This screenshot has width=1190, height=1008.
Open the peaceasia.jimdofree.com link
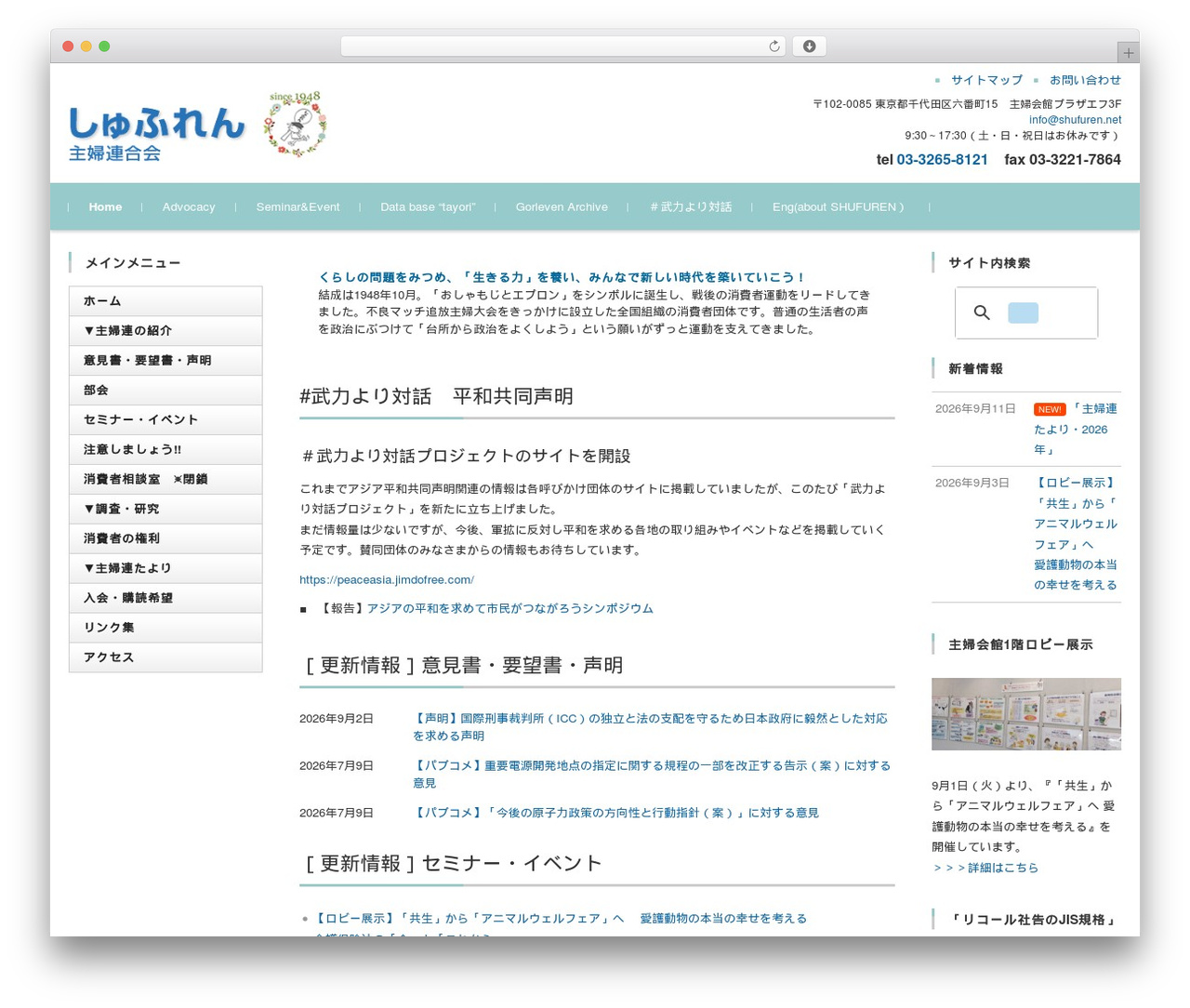387,579
